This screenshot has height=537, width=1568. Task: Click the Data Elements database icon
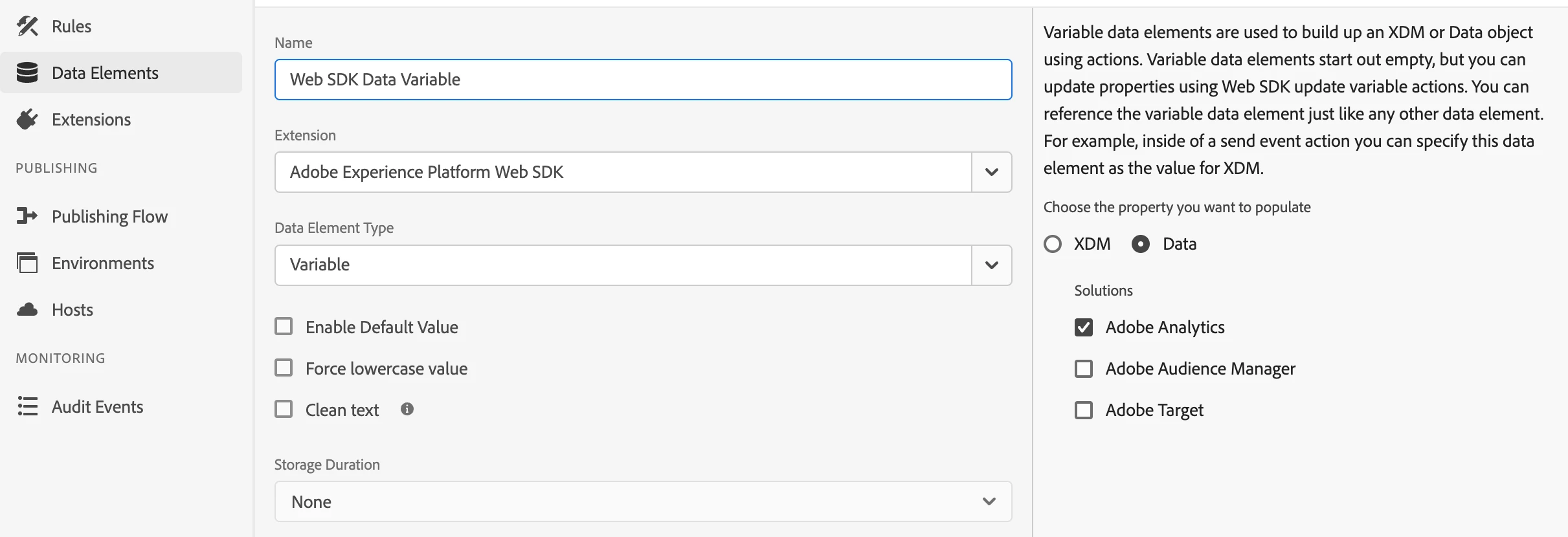pos(27,73)
